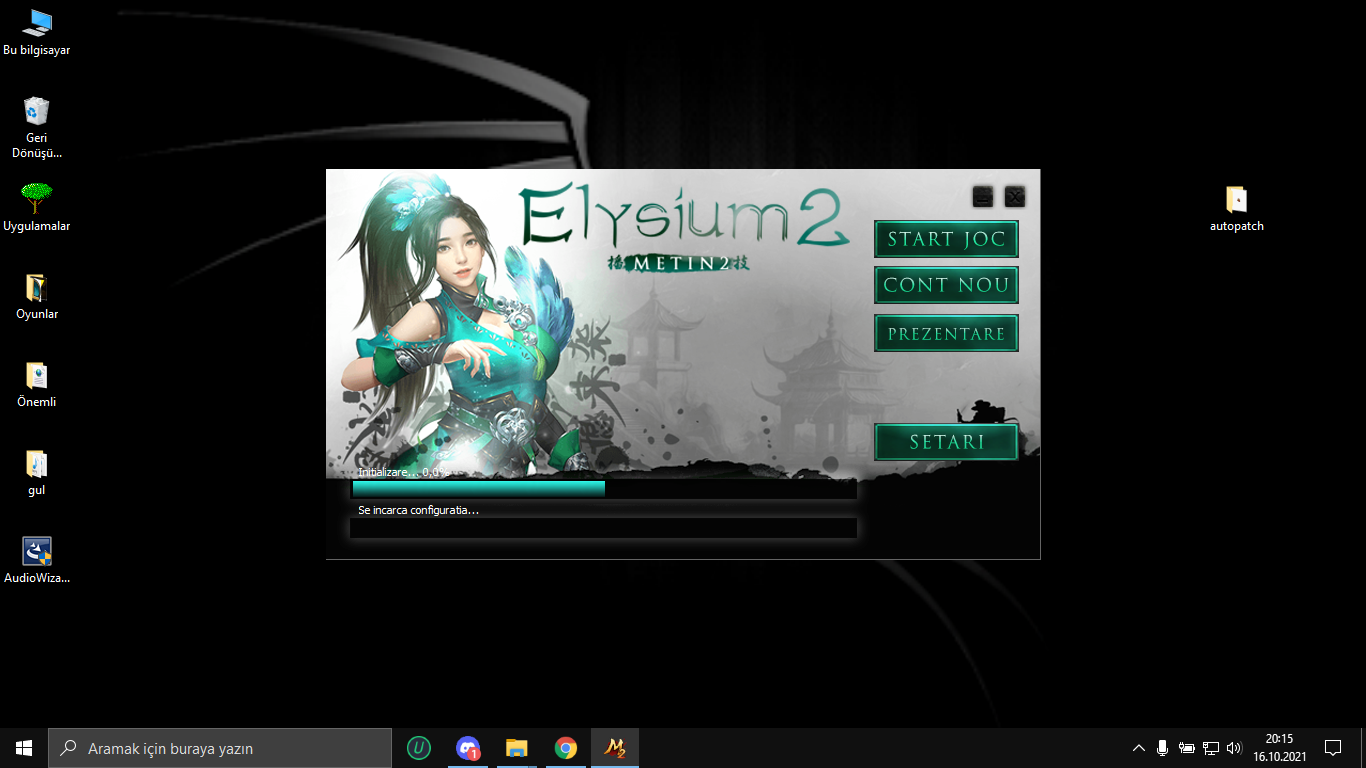Open the network tray icon

[x=1210, y=748]
